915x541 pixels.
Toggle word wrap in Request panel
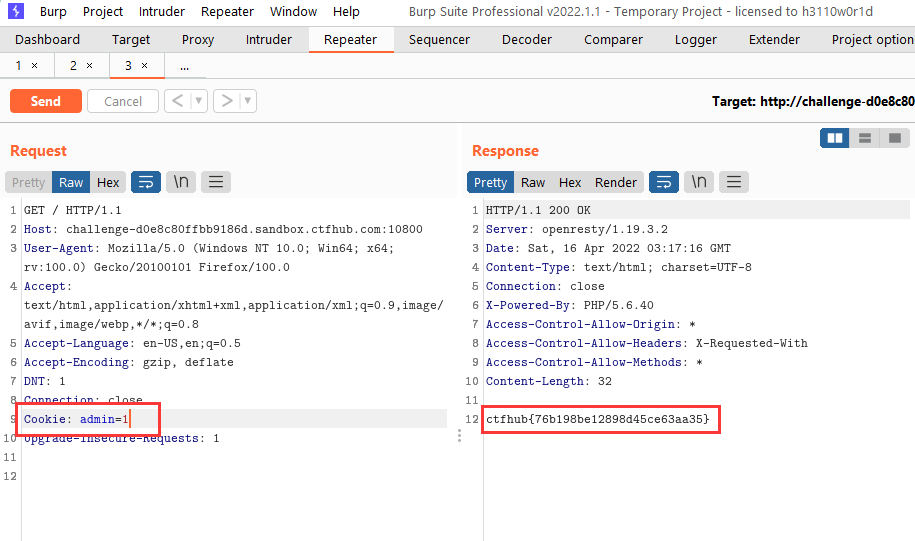click(146, 182)
